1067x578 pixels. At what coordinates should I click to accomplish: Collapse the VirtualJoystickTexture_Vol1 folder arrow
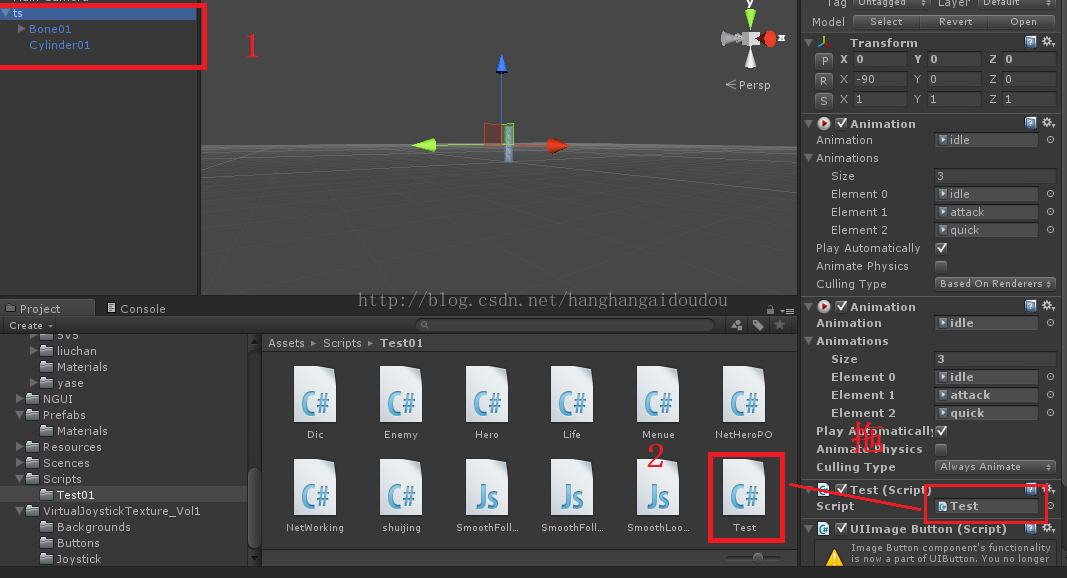click(x=20, y=510)
